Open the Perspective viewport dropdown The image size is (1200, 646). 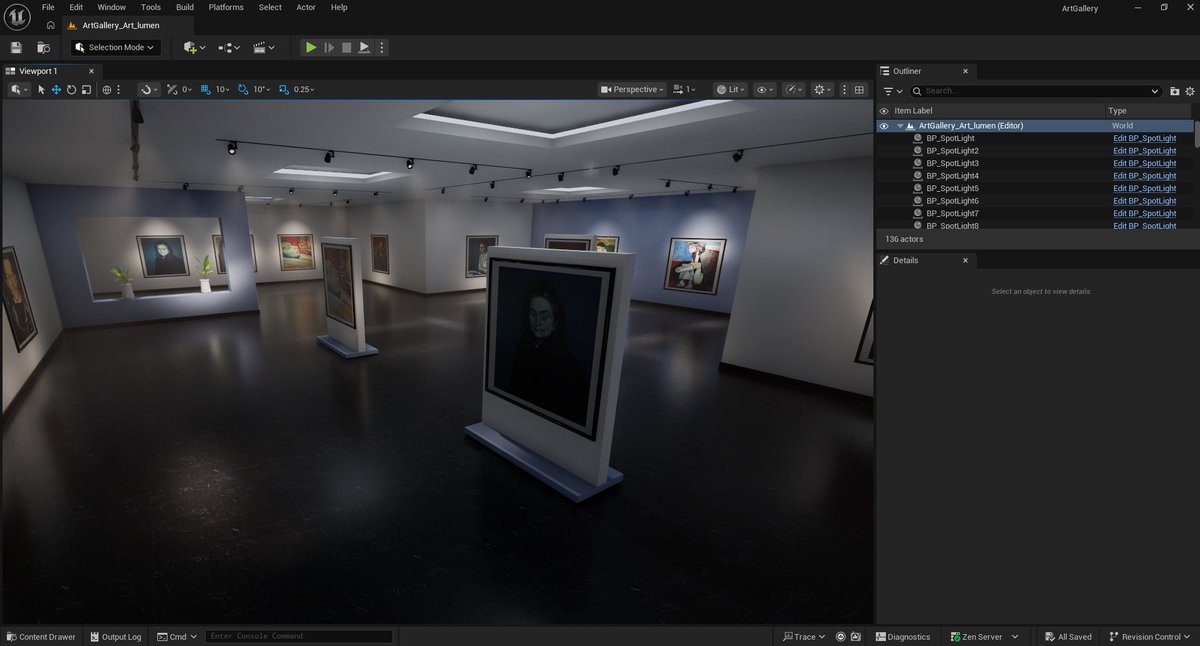pyautogui.click(x=631, y=89)
